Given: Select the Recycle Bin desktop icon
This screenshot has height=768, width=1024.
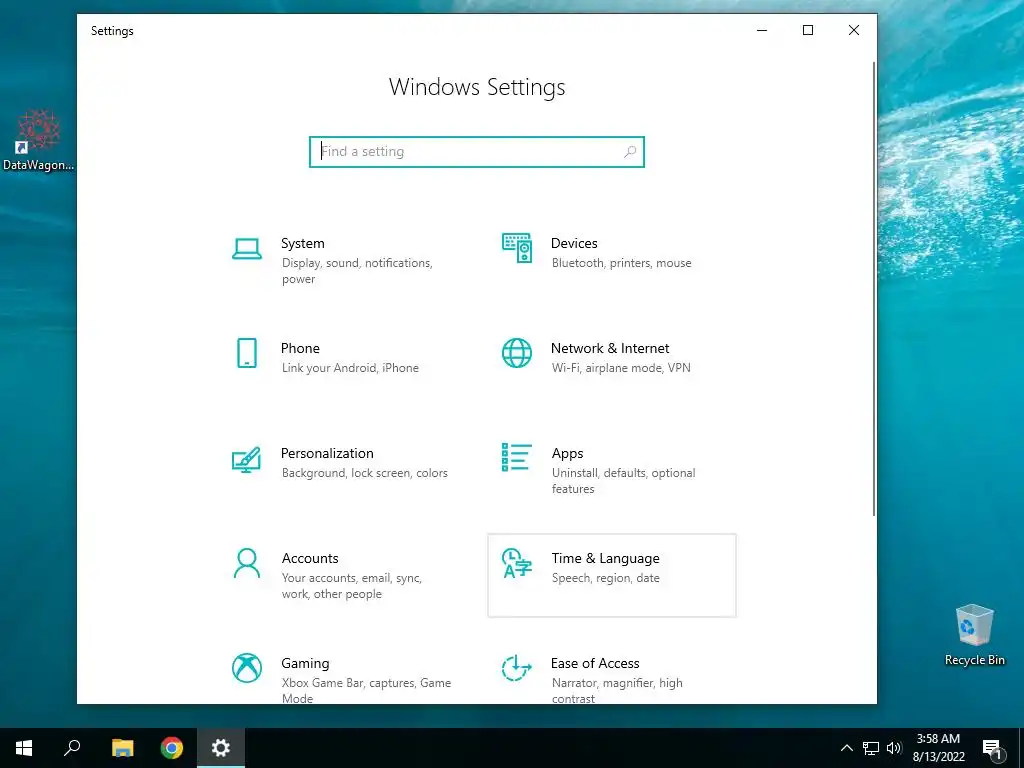Looking at the screenshot, I should (974, 635).
